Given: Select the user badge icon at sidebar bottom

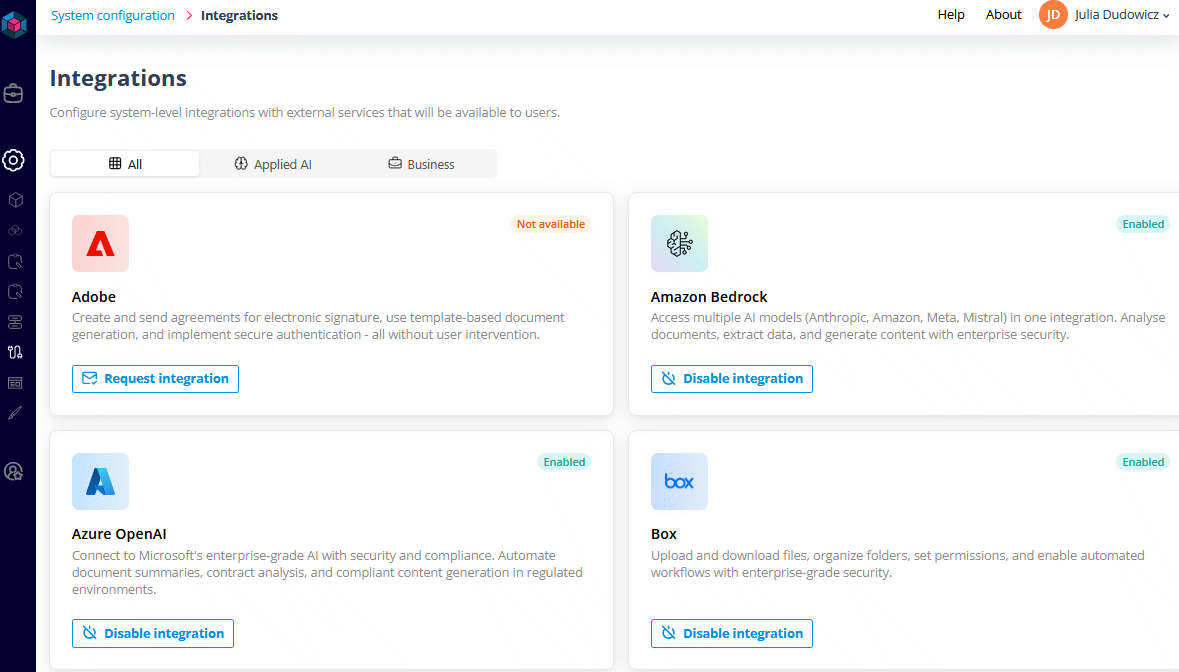Looking at the screenshot, I should (13, 471).
